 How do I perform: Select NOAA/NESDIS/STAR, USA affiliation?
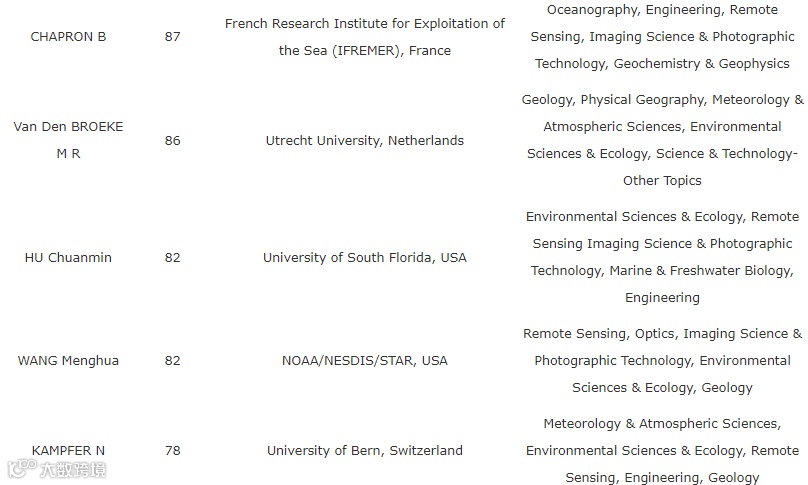[365, 360]
